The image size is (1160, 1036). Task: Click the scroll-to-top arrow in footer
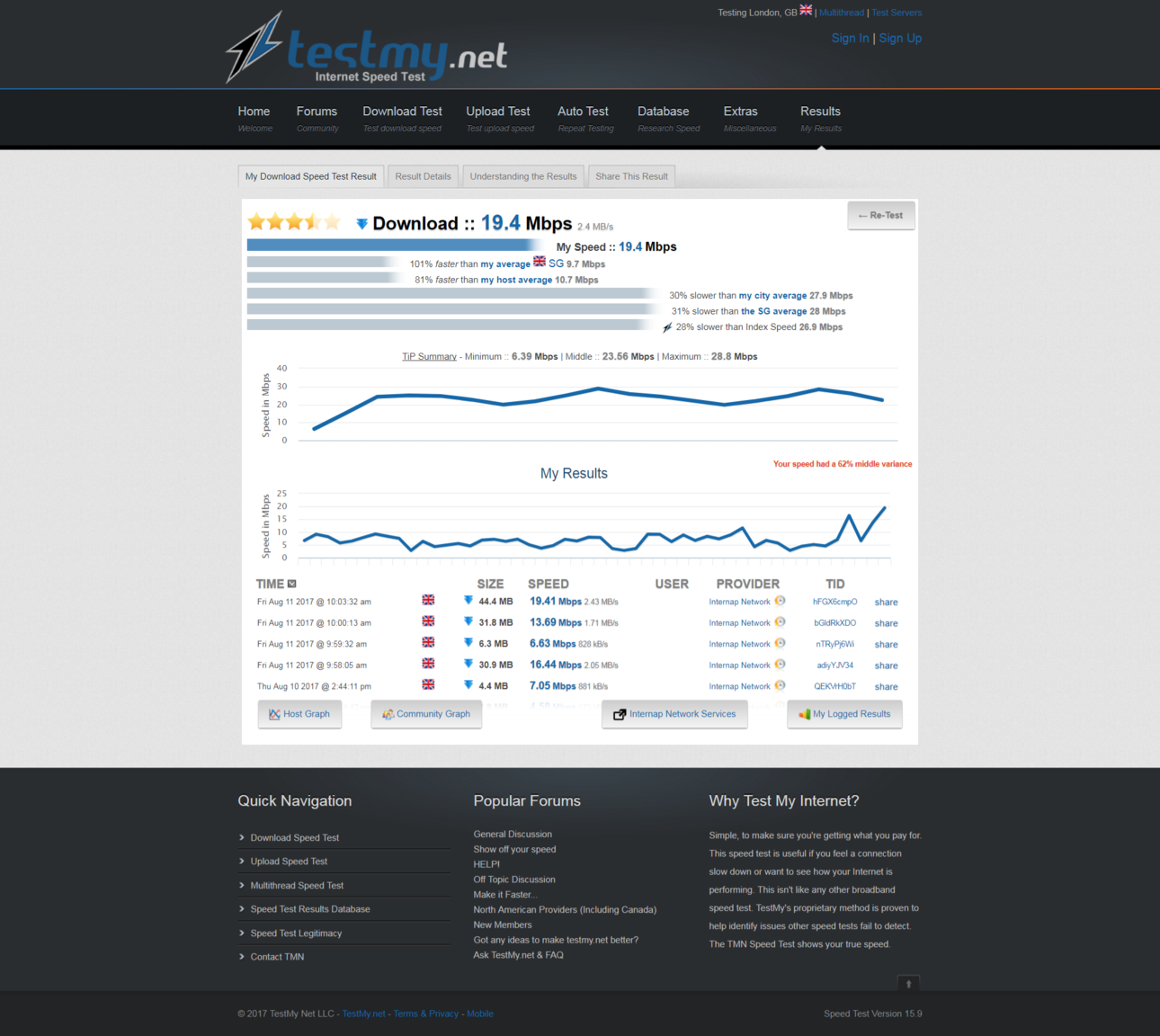908,983
